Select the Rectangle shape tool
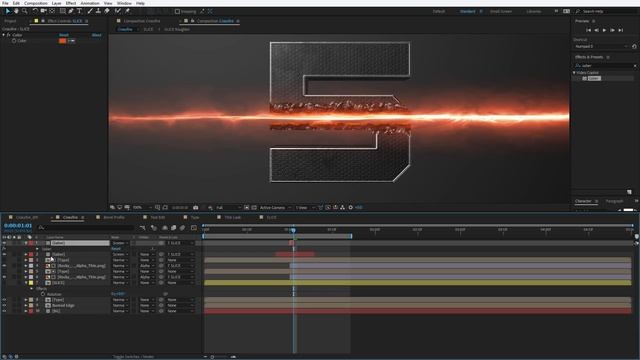Image resolution: width=640 pixels, height=360 pixels. pyautogui.click(x=62, y=11)
